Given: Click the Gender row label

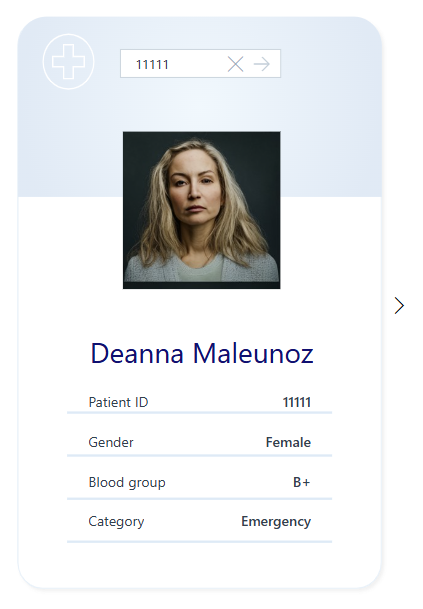Looking at the screenshot, I should click(111, 442).
